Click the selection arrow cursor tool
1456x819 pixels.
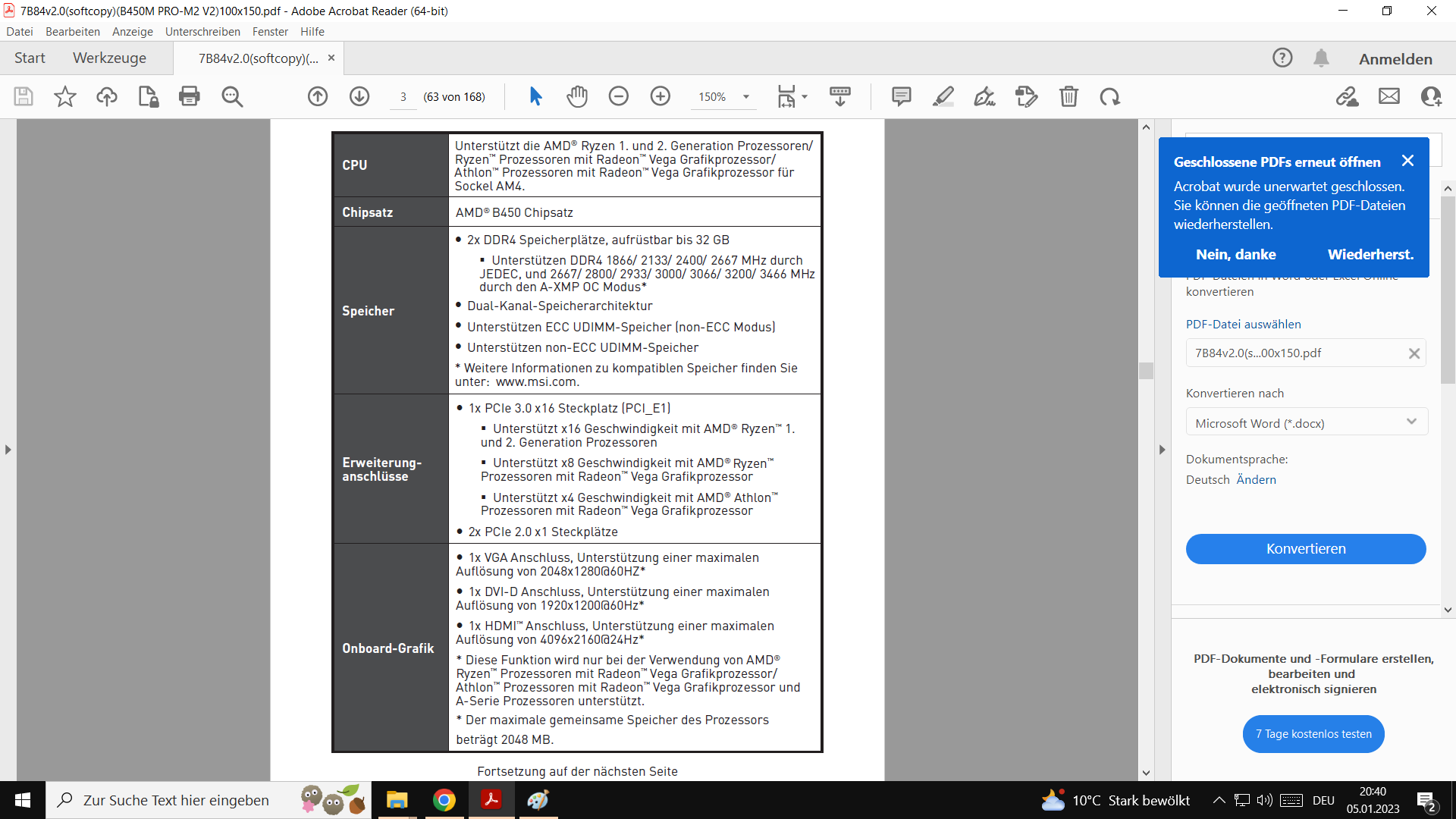pyautogui.click(x=535, y=96)
